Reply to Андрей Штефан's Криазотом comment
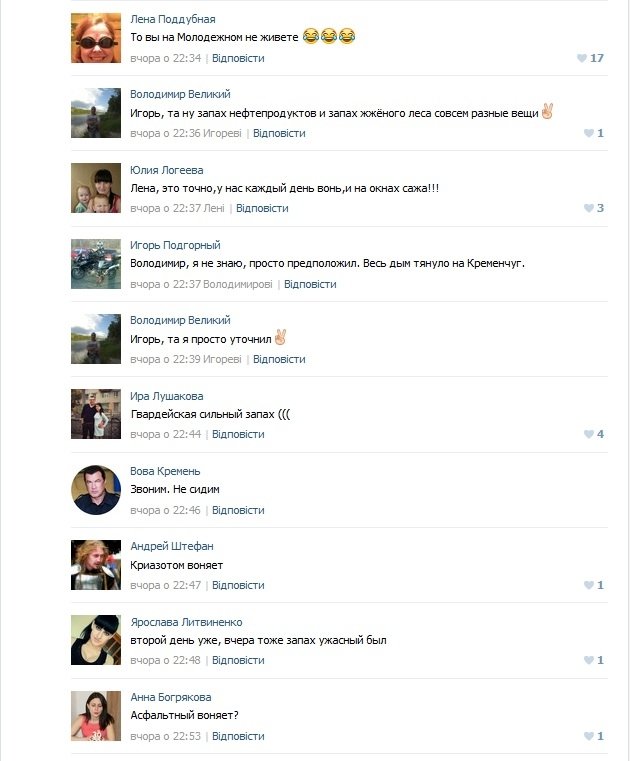 [238, 585]
